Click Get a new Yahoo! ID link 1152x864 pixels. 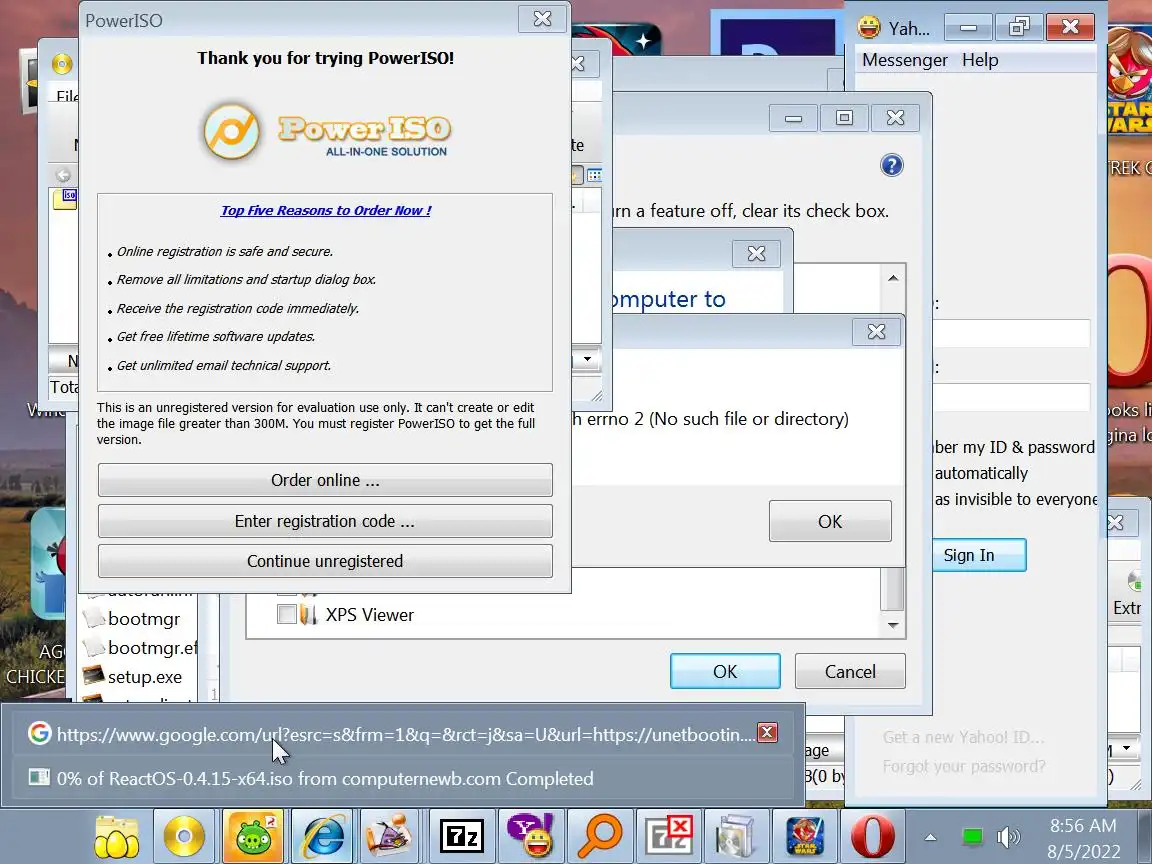[x=963, y=736]
